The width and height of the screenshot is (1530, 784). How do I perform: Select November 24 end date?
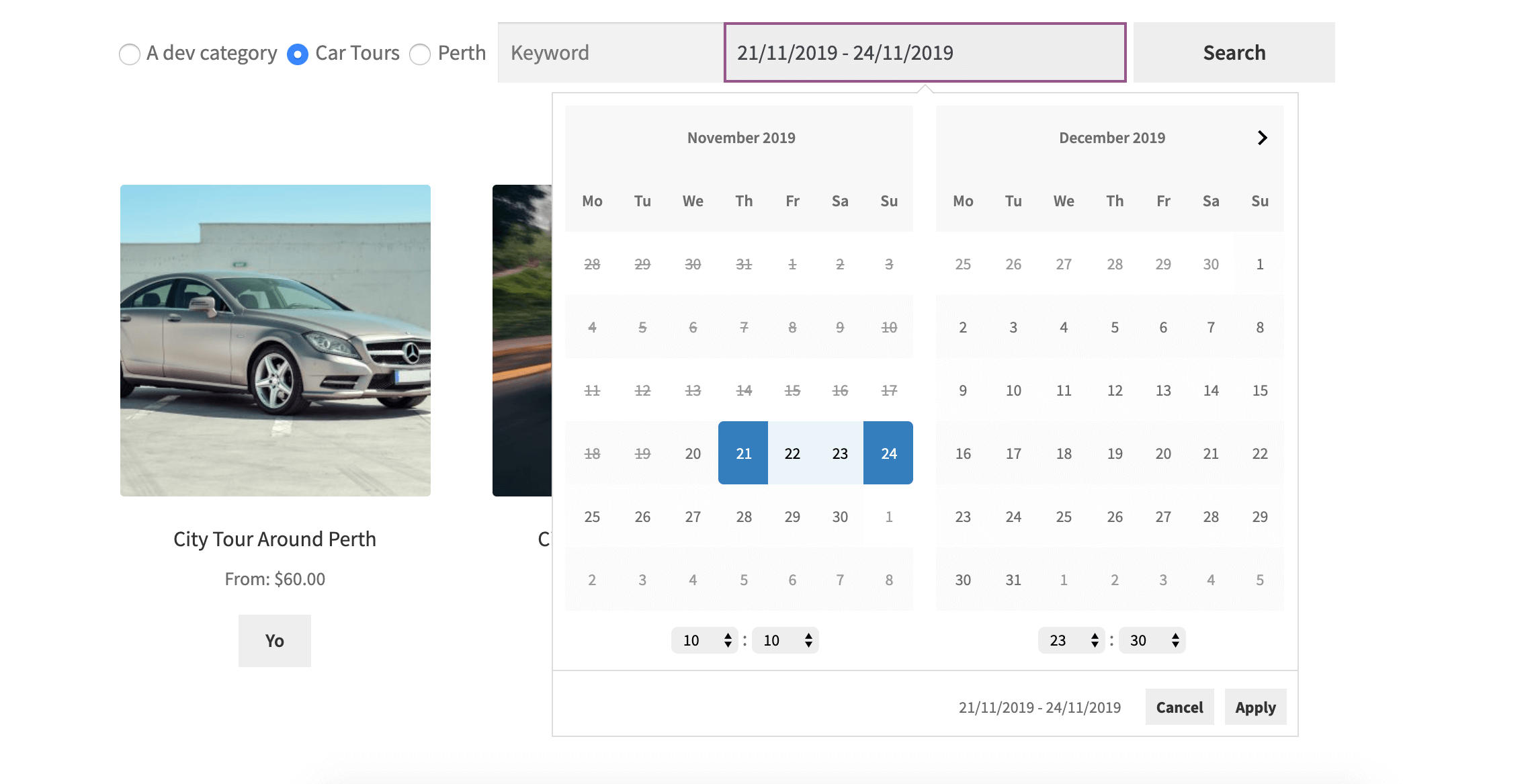[x=888, y=452]
